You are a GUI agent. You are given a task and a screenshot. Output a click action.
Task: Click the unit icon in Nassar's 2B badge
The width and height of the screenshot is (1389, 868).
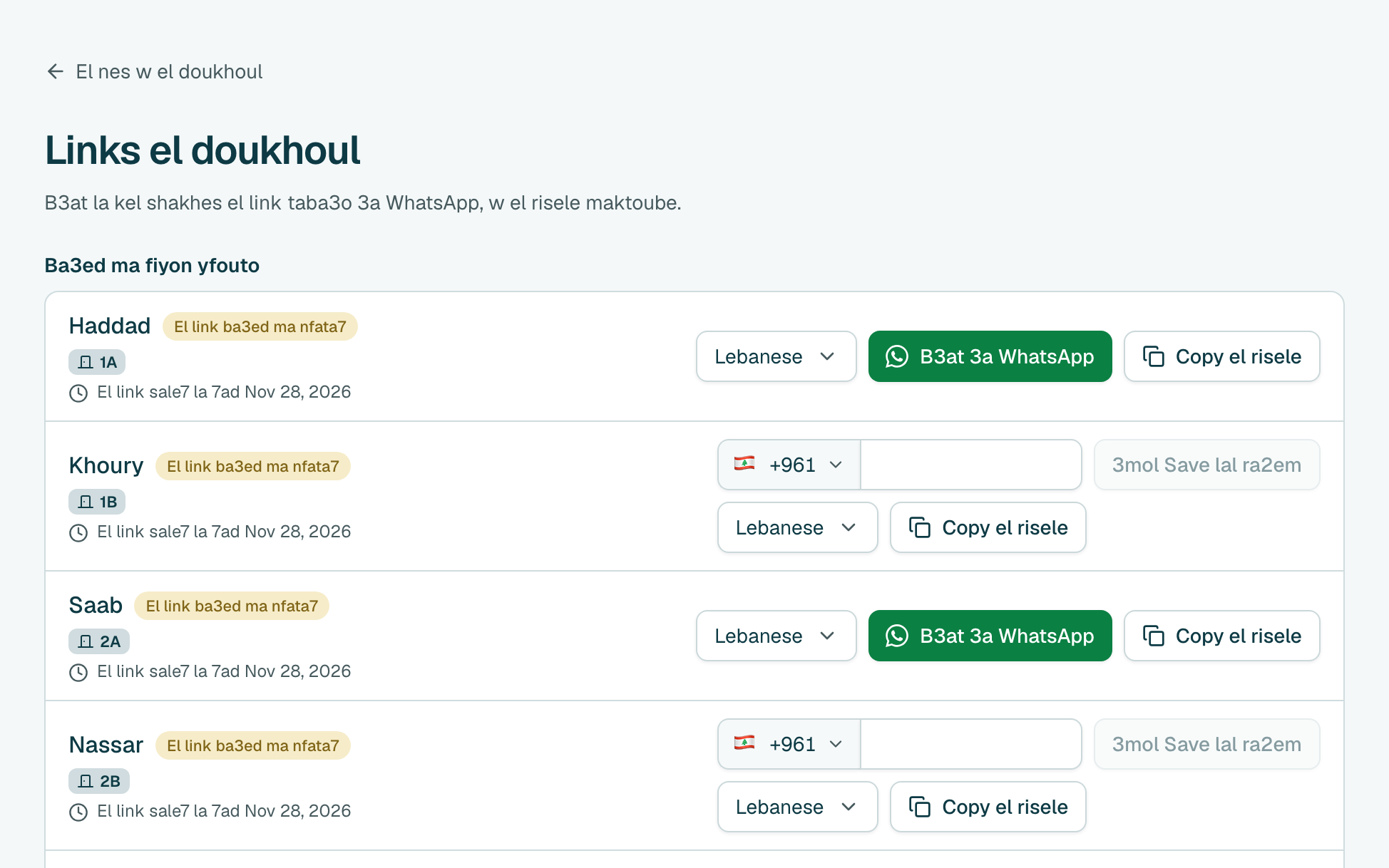(86, 781)
